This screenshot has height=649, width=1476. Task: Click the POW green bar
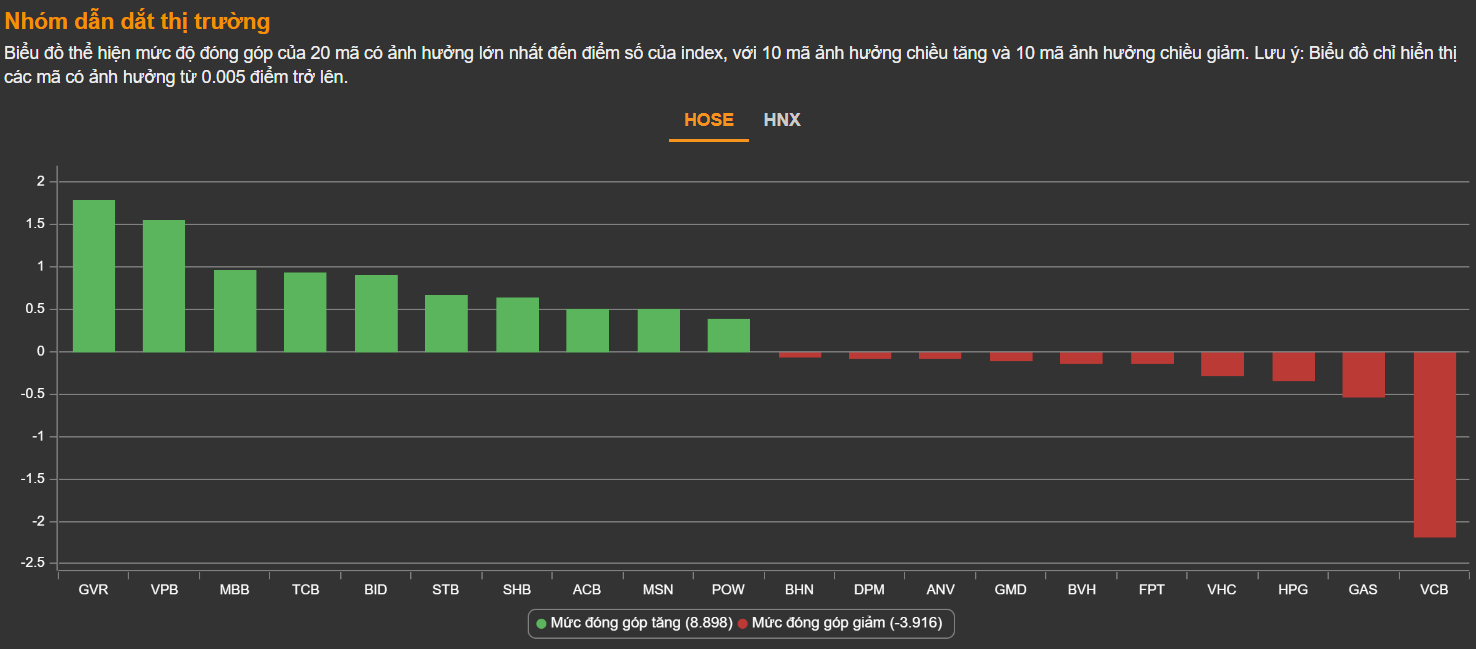728,335
